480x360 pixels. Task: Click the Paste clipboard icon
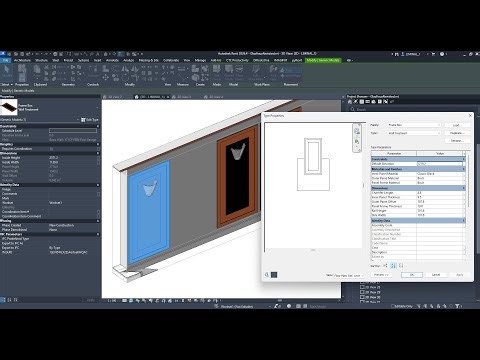click(37, 70)
